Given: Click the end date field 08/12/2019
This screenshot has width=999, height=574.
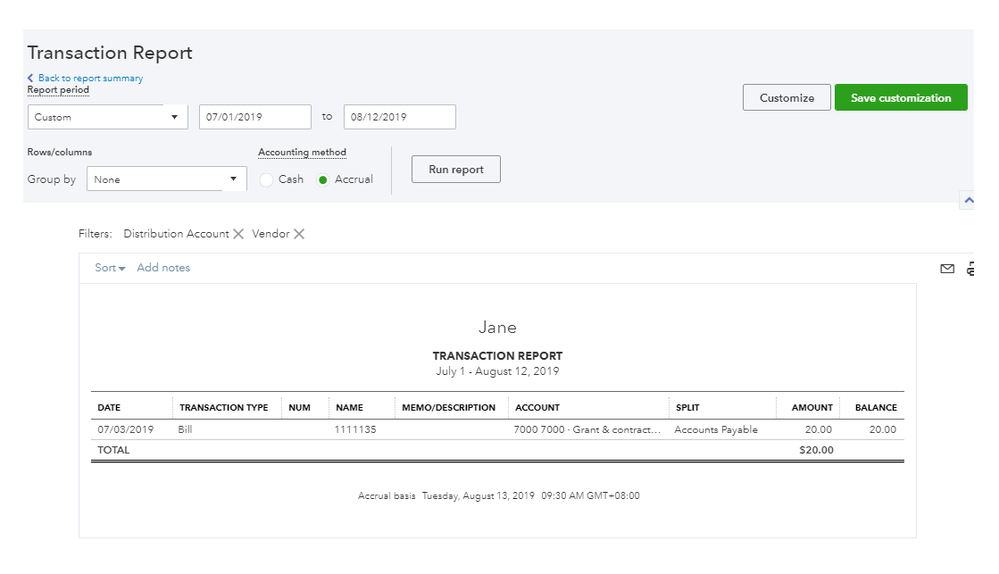Looking at the screenshot, I should 399,117.
